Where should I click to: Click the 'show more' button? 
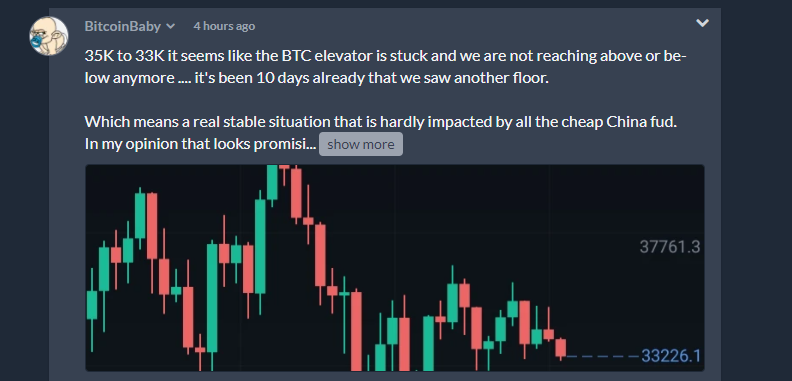[361, 144]
